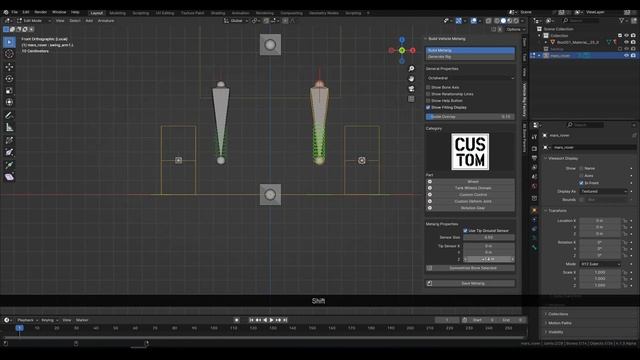Enable Show Relationship Lines checkbox
This screenshot has width=640, height=360.
pos(428,94)
